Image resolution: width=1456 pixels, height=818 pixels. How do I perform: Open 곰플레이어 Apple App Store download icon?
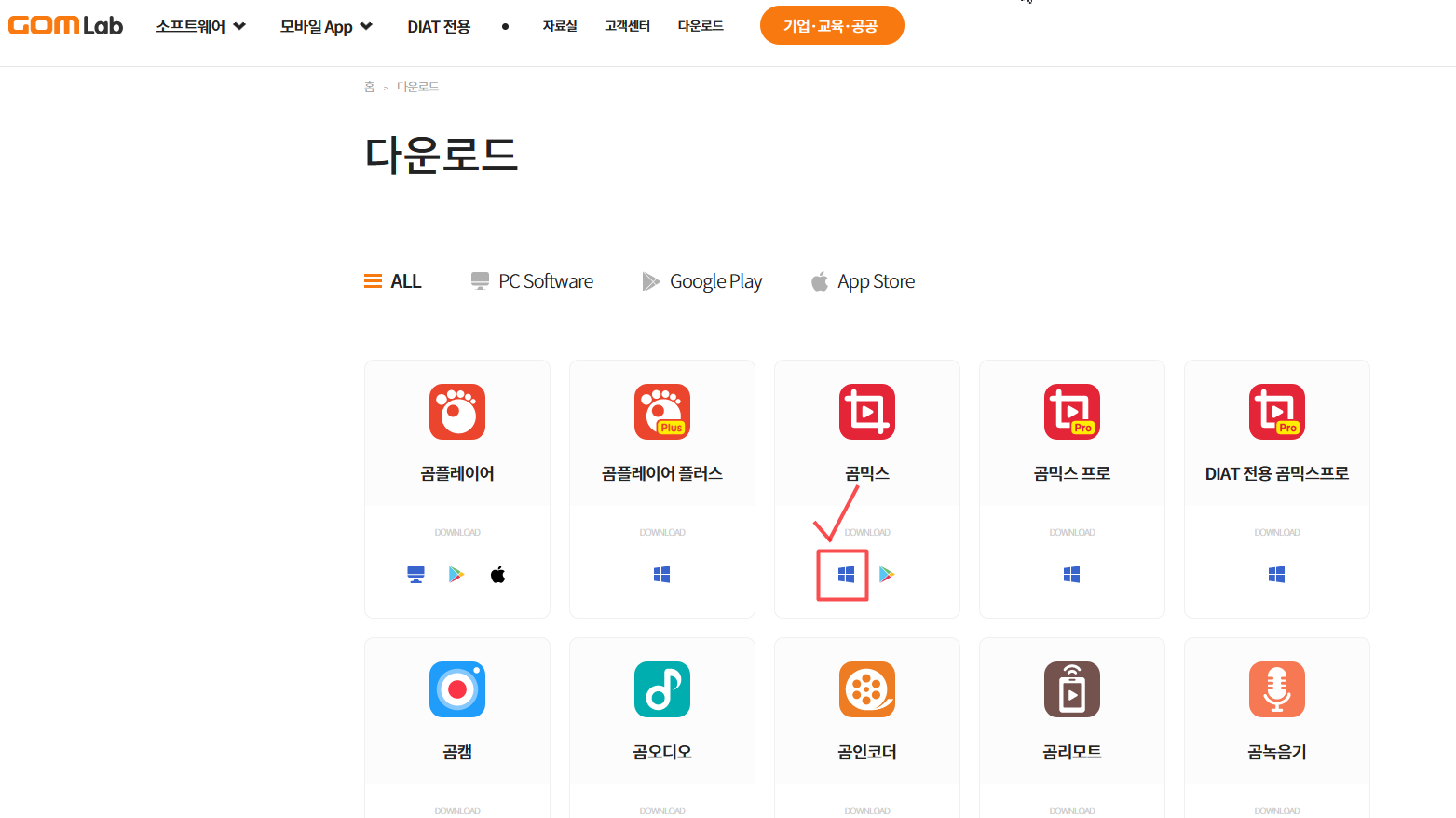point(498,575)
